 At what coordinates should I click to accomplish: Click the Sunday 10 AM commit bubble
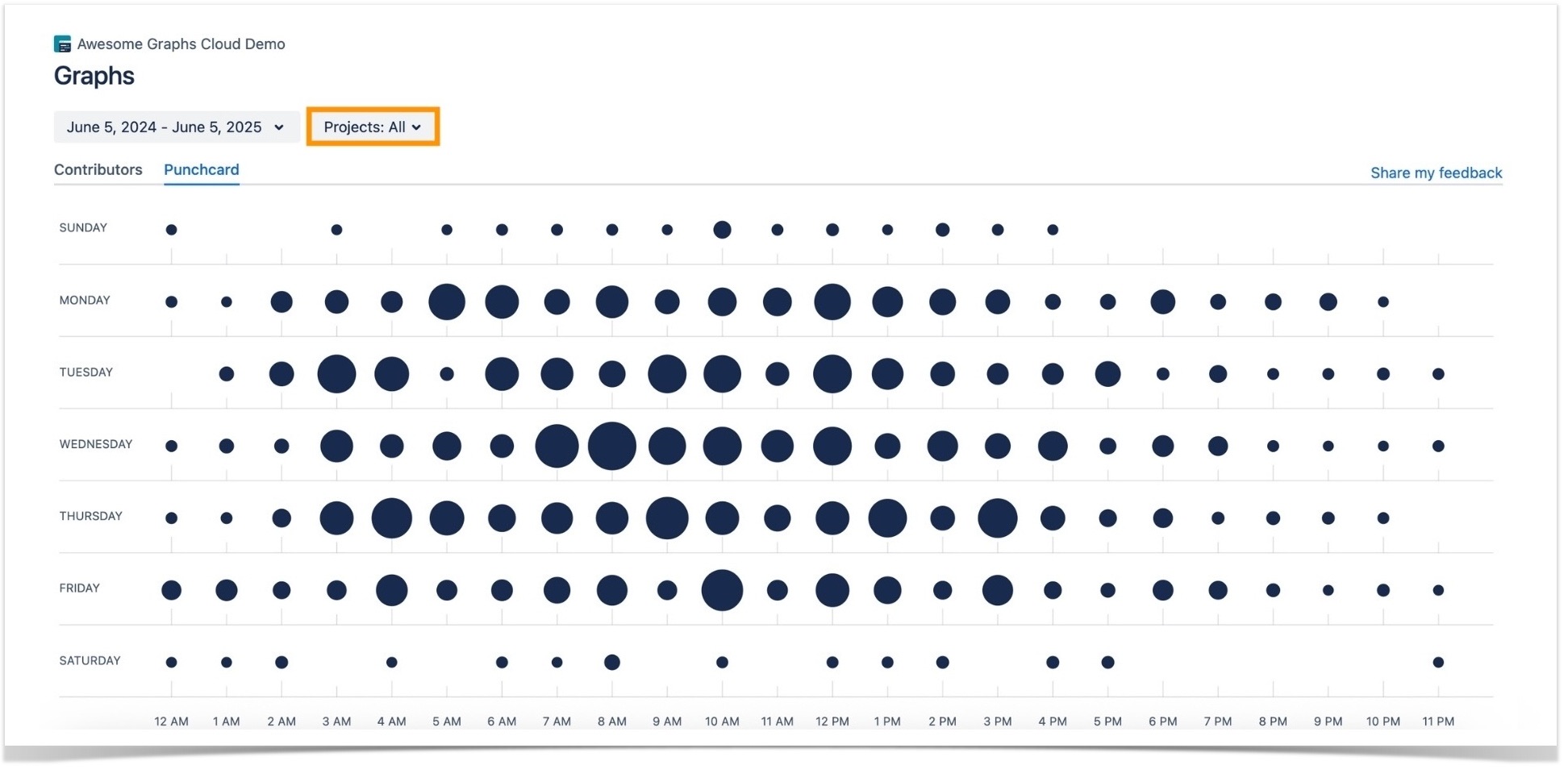[x=722, y=229]
